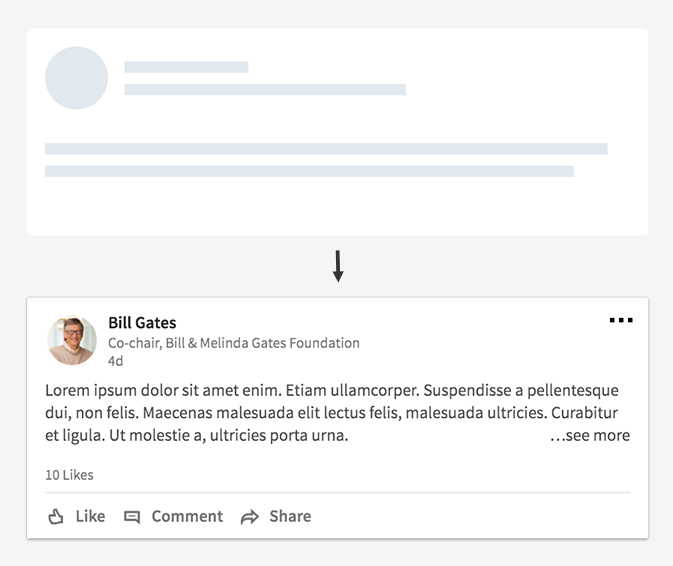View the 10 Likes count
Viewport: 673px width, 566px height.
pyautogui.click(x=69, y=475)
